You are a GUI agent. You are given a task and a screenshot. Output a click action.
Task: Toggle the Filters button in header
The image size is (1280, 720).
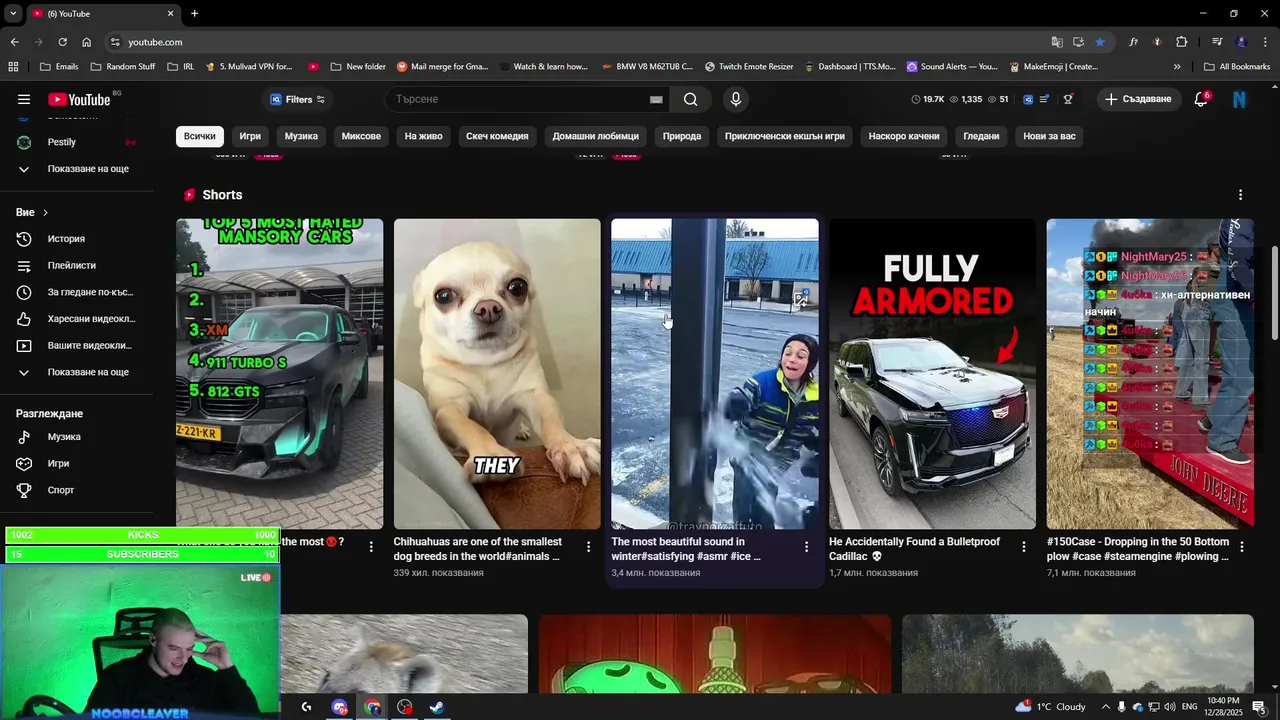tap(298, 99)
